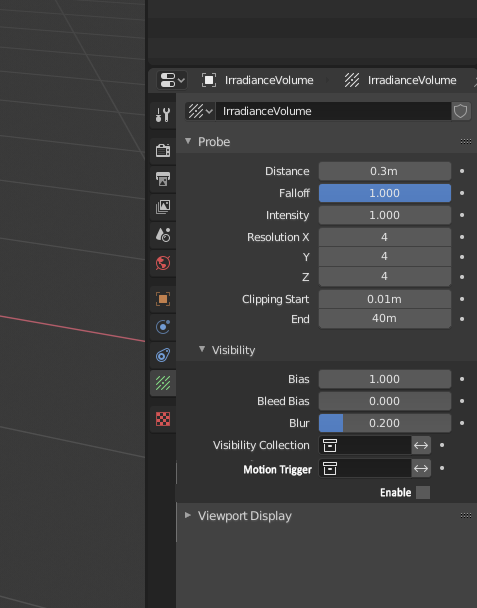Open the Object properties tab

(x=163, y=299)
